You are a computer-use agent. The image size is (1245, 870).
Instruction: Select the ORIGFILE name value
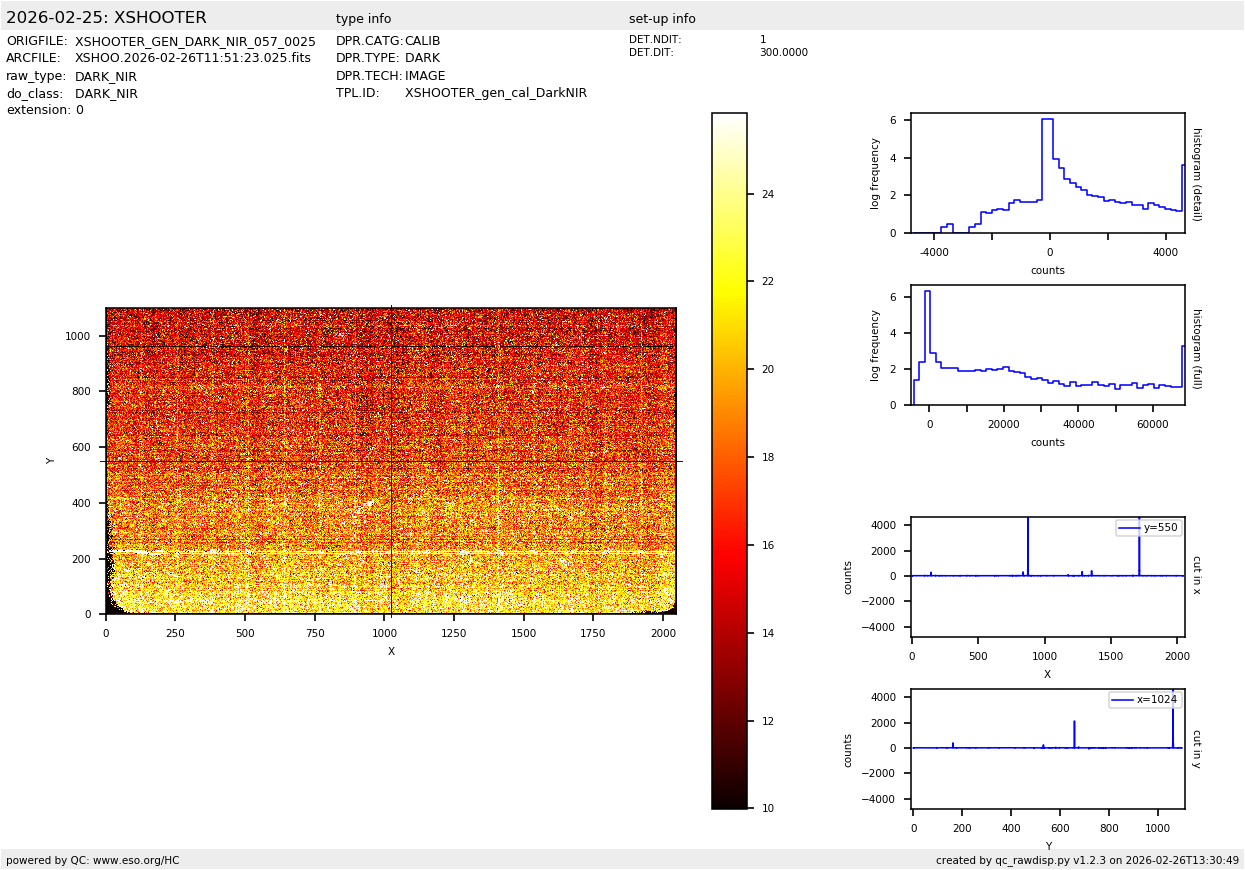[195, 42]
